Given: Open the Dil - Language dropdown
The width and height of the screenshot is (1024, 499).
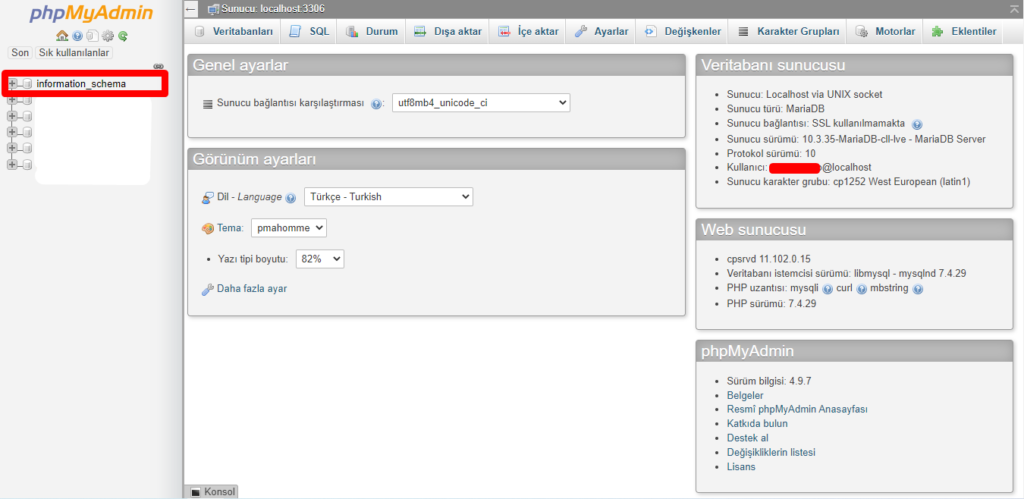Looking at the screenshot, I should point(388,197).
